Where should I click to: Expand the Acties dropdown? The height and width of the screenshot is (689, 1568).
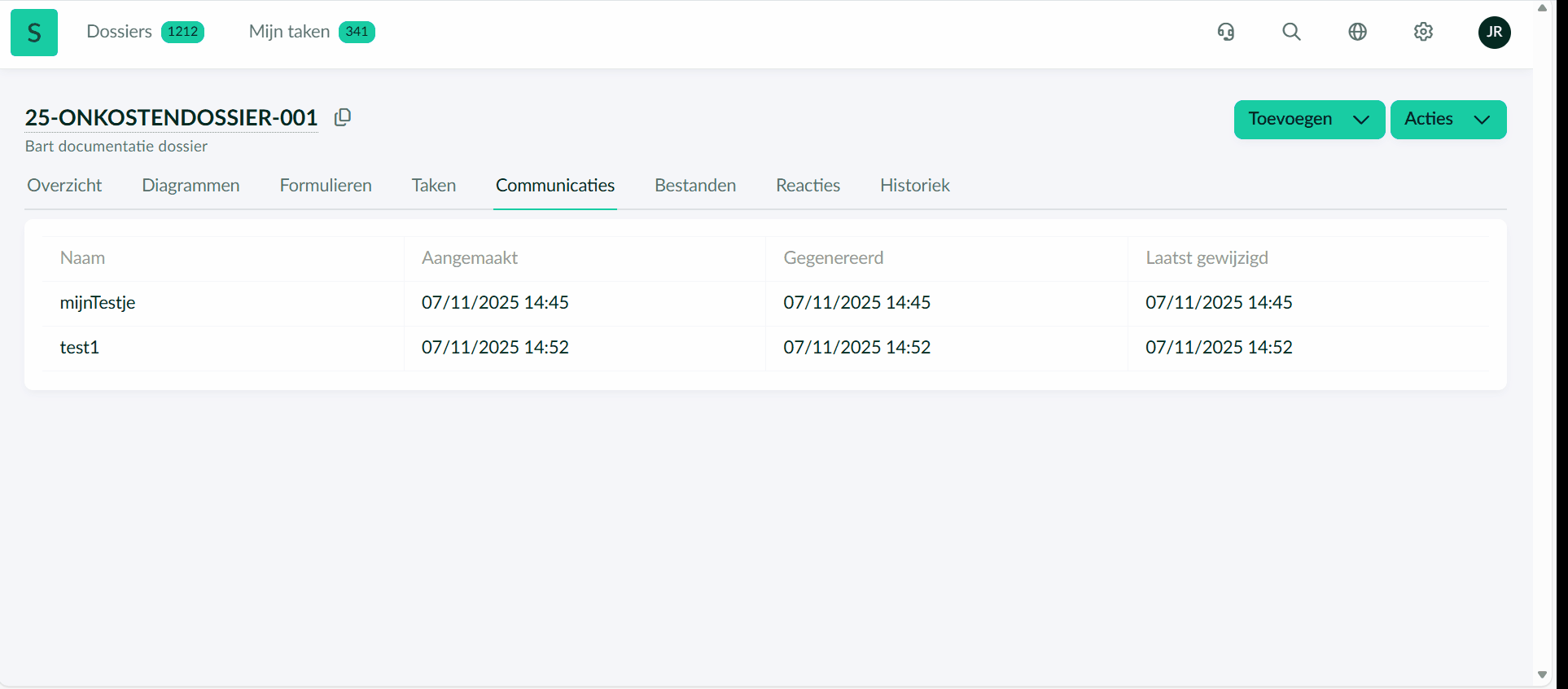(x=1448, y=120)
